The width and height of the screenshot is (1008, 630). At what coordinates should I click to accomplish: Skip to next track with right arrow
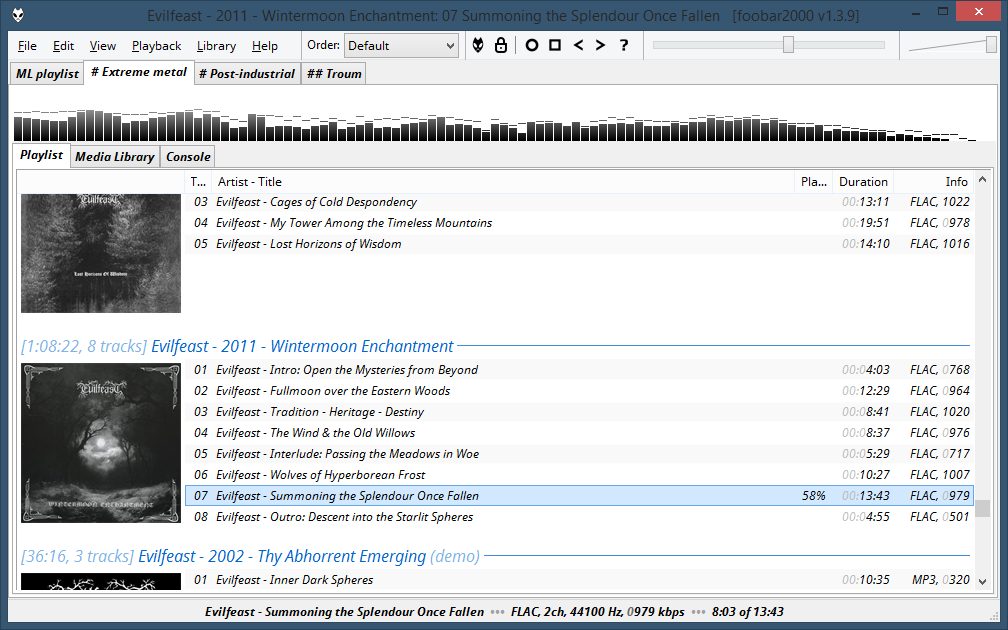[600, 45]
